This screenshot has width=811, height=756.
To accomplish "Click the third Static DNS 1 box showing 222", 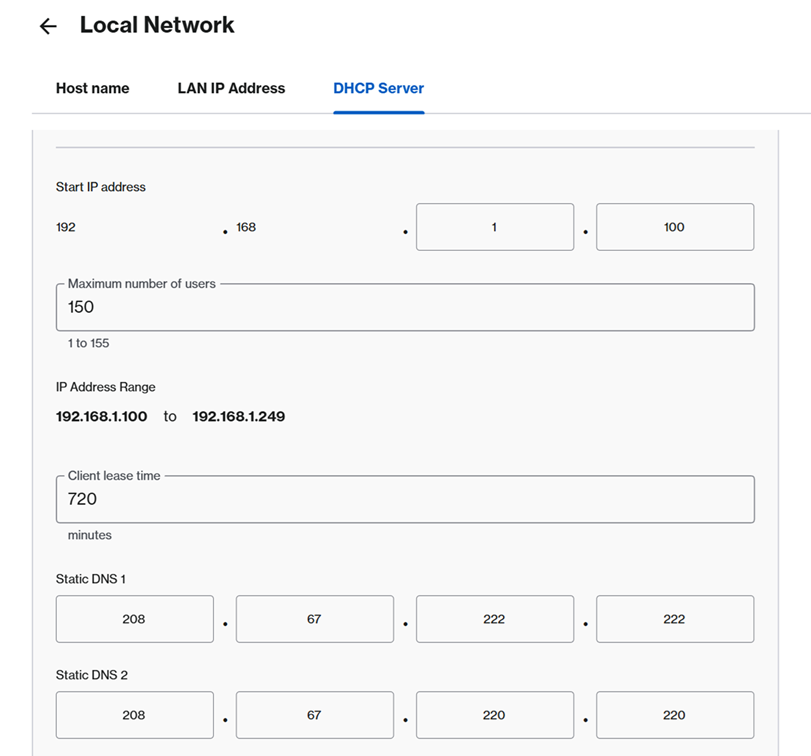I will (494, 619).
